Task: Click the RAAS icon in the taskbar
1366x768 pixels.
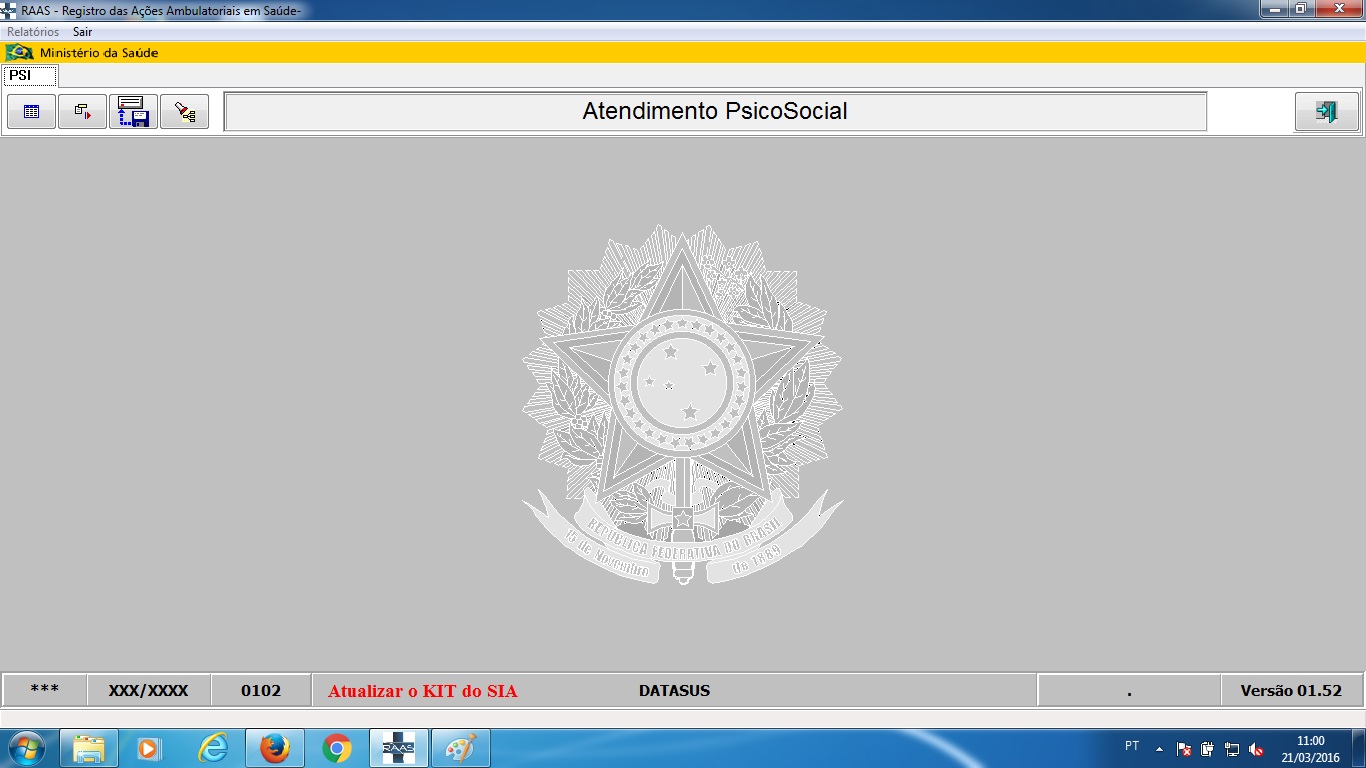Action: click(x=398, y=748)
